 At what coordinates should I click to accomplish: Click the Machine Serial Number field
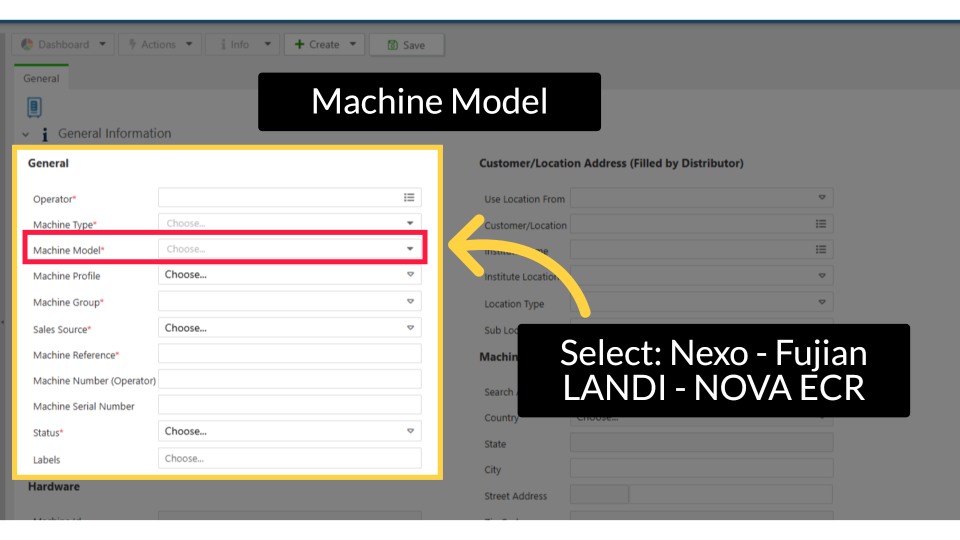pyautogui.click(x=290, y=405)
